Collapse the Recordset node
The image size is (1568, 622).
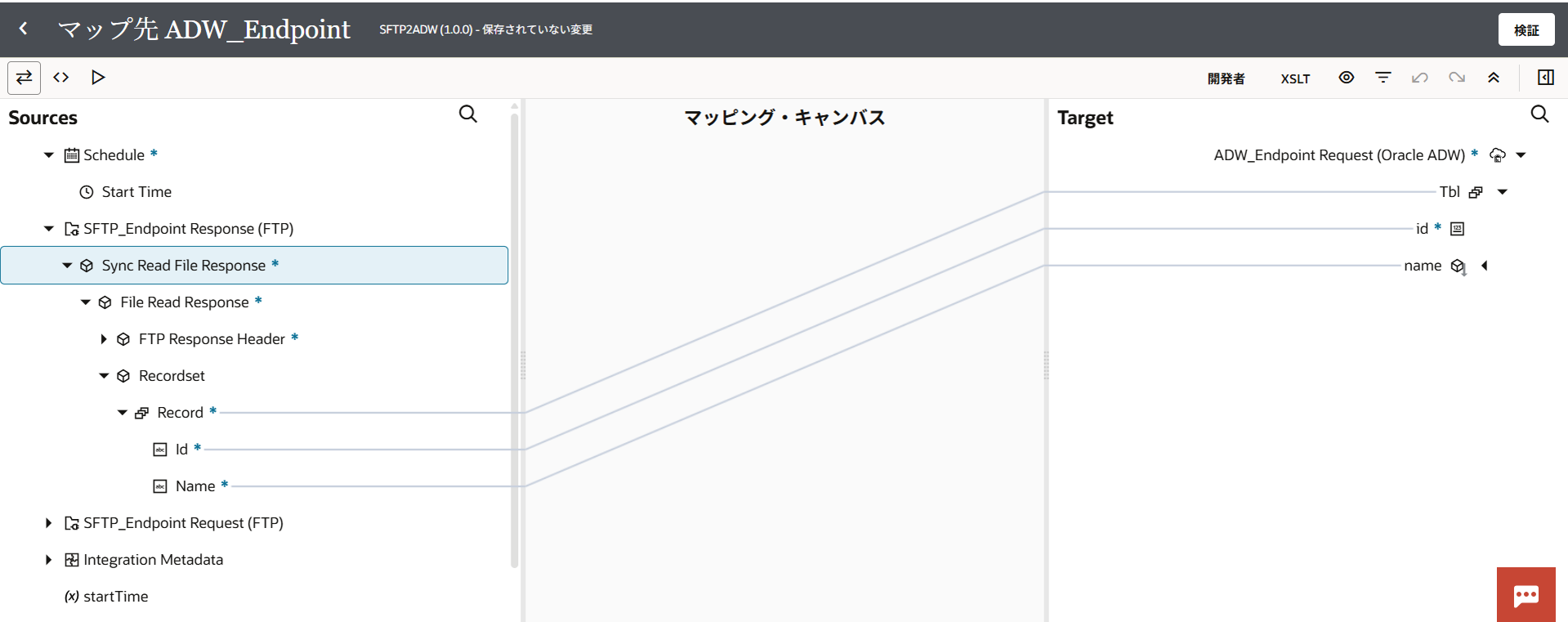[104, 376]
